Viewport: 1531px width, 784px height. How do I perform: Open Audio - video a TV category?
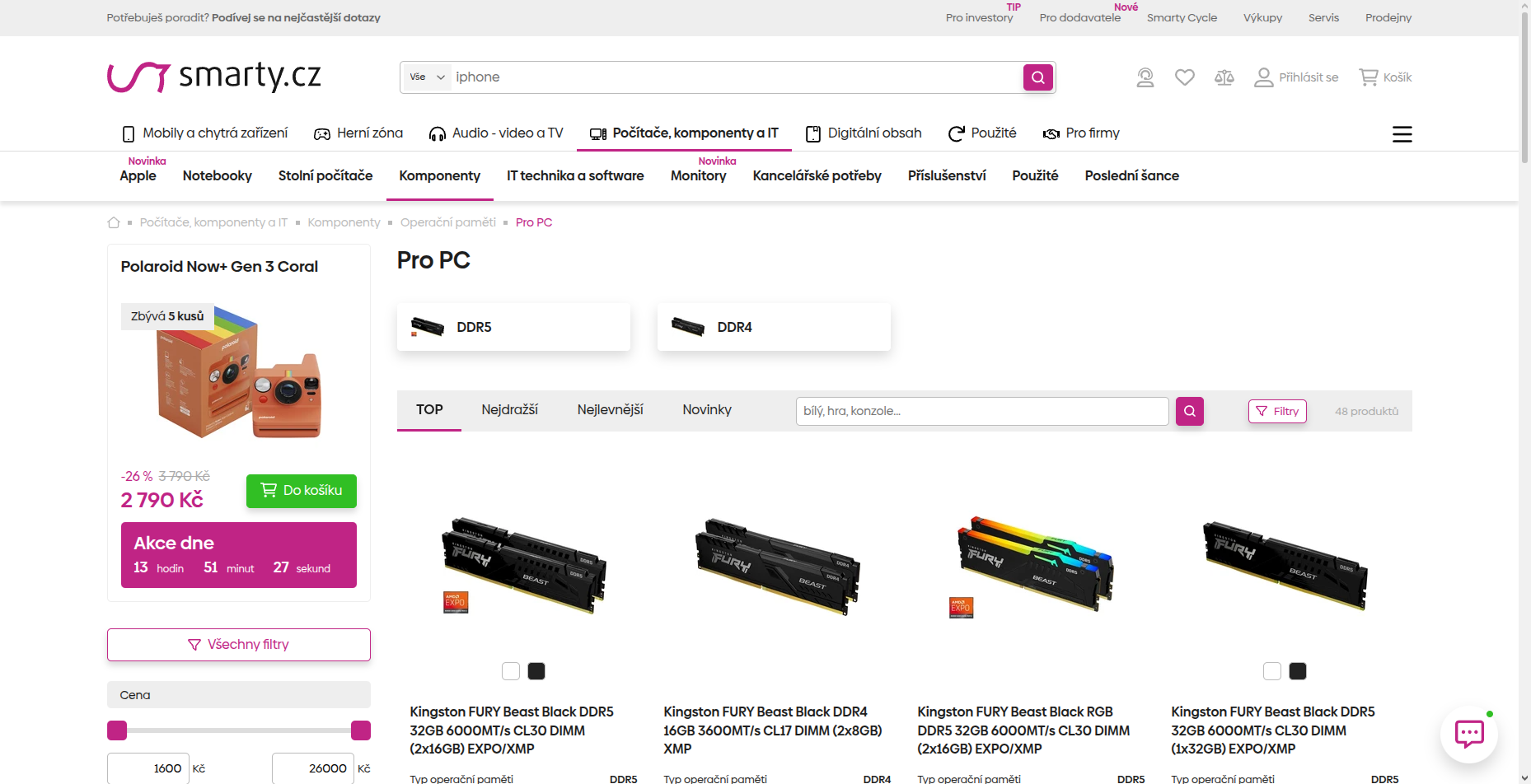coord(496,133)
